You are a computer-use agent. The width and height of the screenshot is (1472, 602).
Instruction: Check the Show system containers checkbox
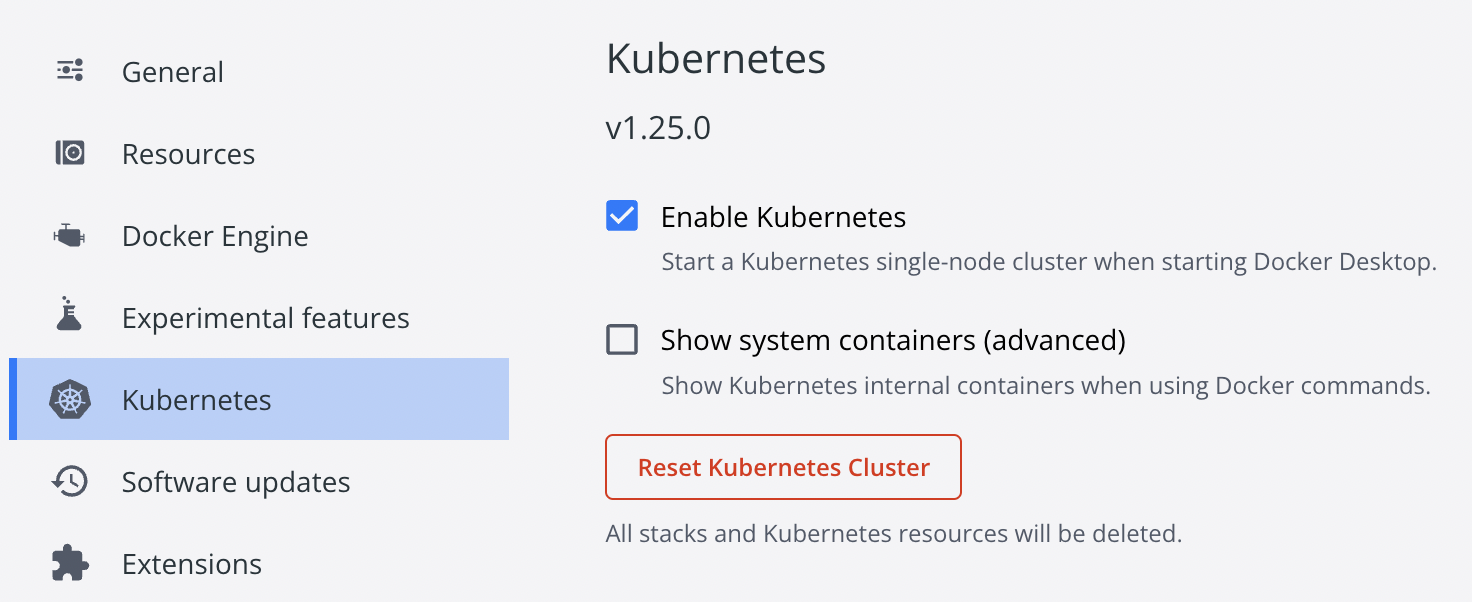click(x=622, y=340)
